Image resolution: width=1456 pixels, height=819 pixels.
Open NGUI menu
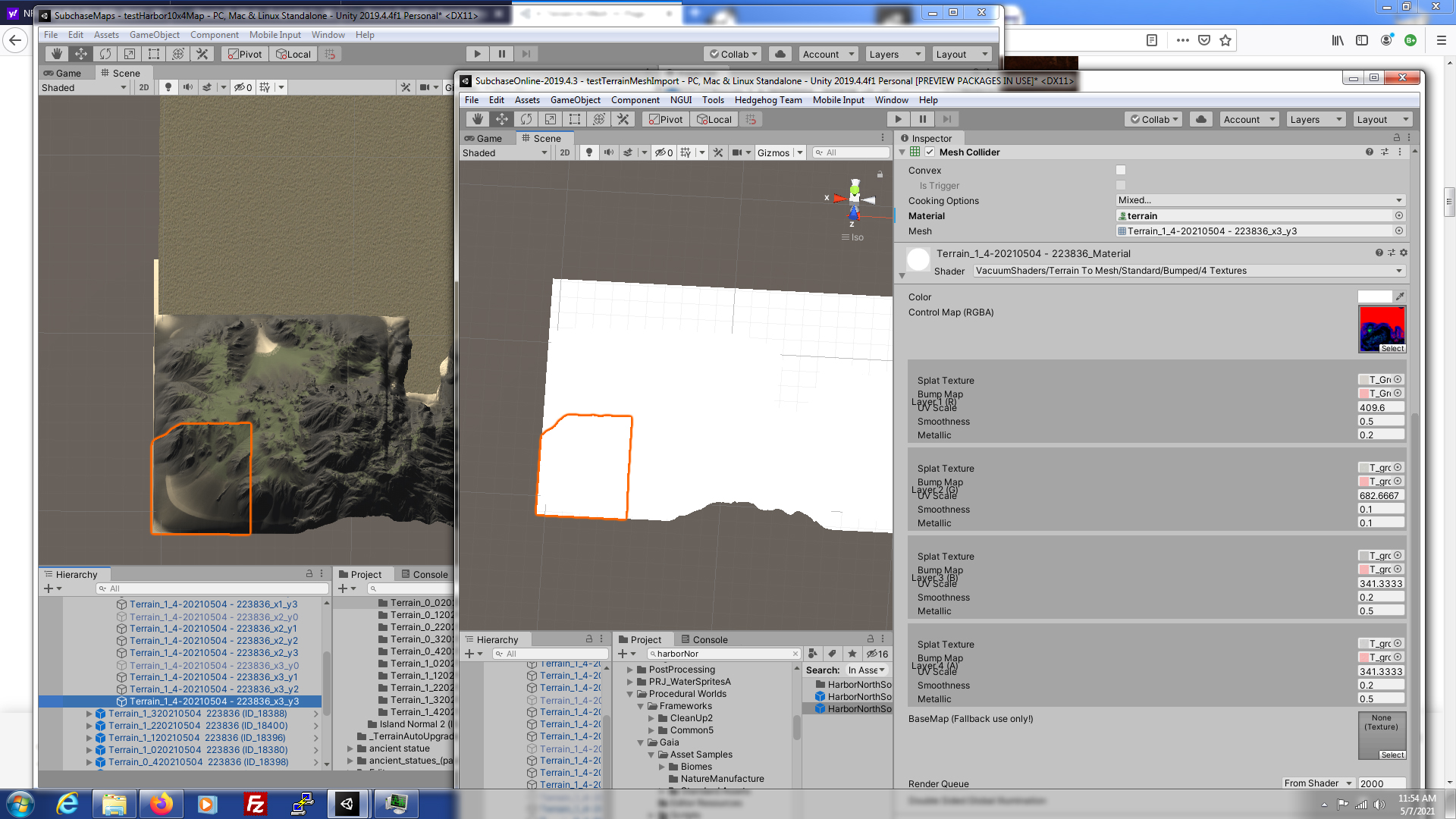coord(680,100)
